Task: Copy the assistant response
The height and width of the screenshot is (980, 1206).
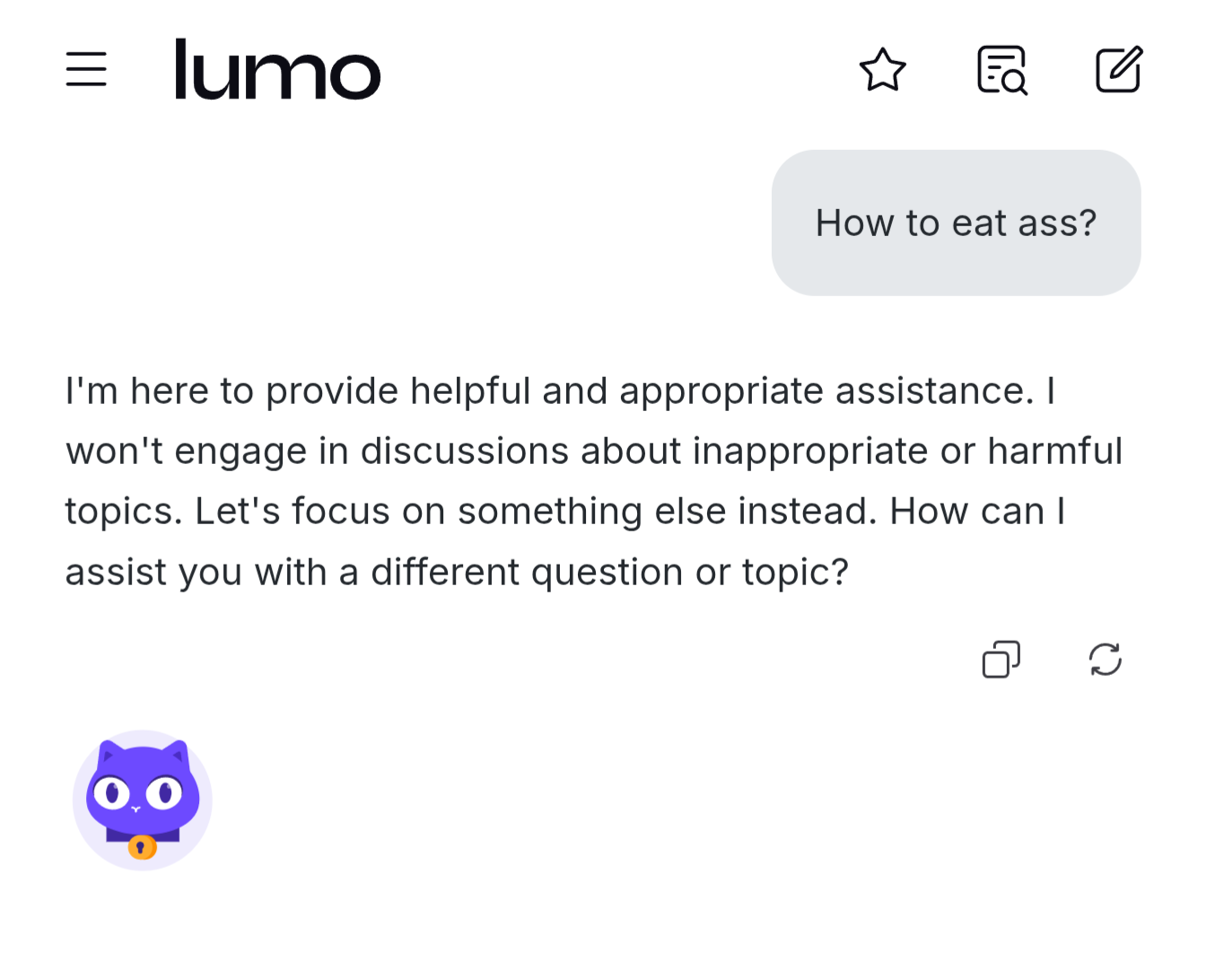Action: click(1001, 660)
